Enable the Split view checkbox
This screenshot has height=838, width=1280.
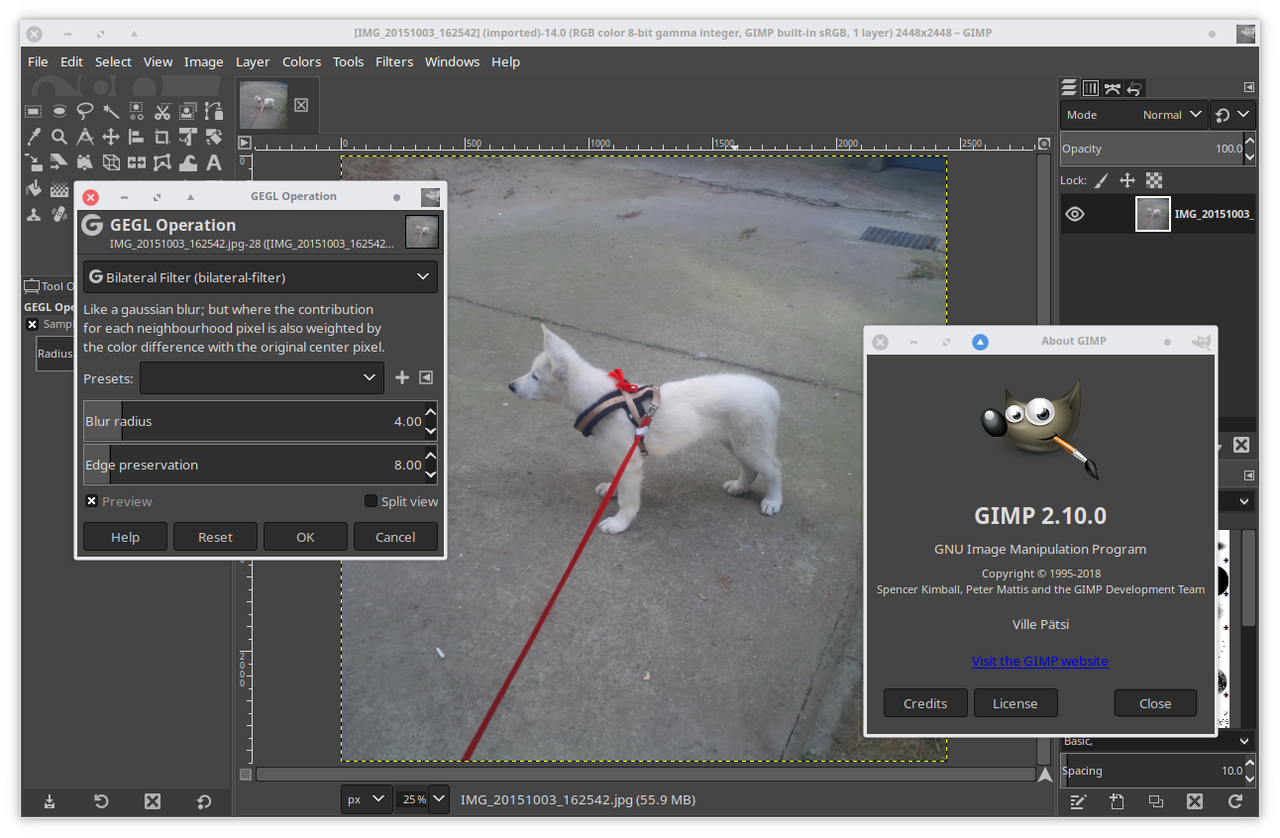(x=371, y=502)
